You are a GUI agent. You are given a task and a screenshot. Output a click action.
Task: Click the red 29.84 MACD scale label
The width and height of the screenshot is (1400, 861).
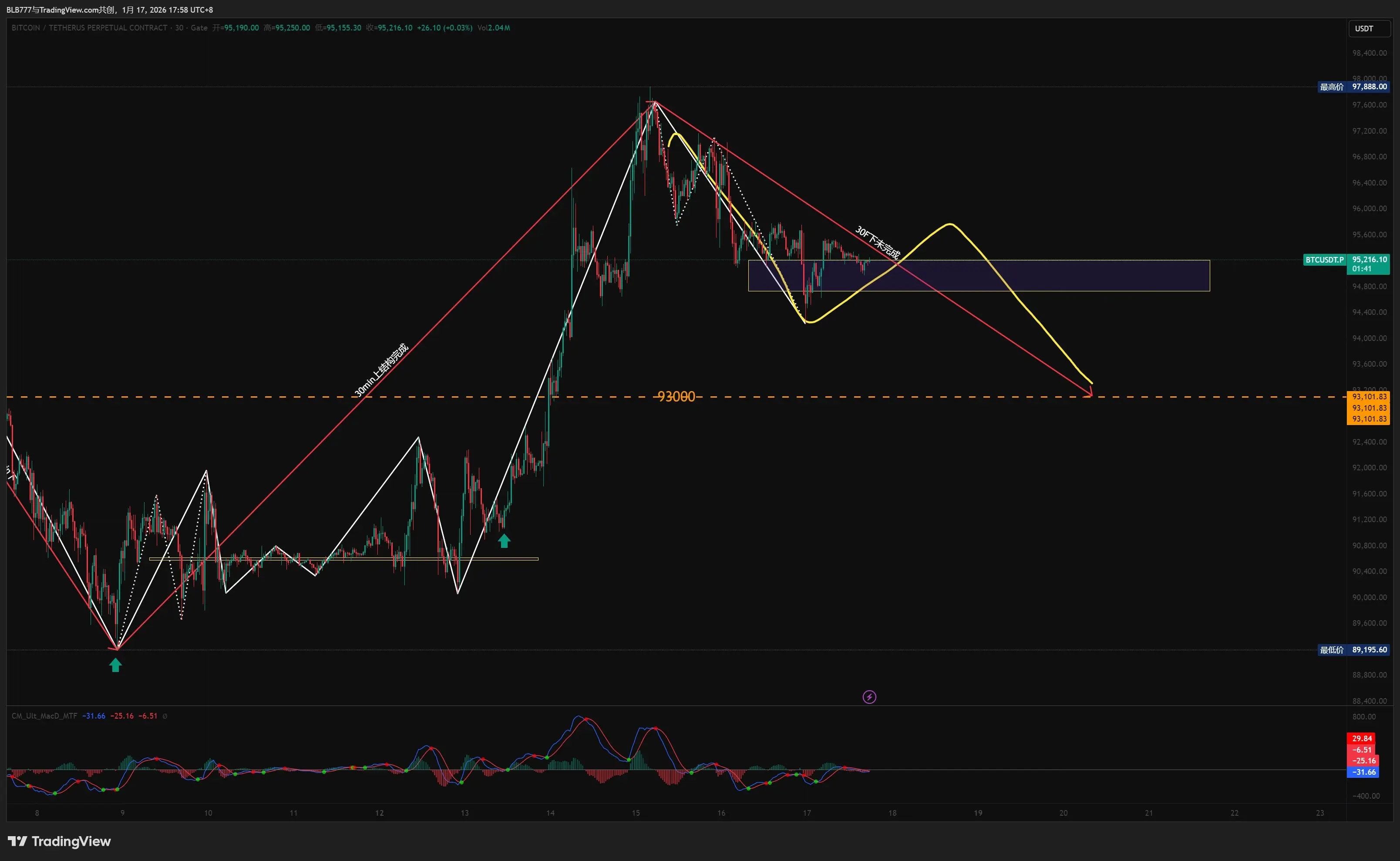tap(1361, 739)
